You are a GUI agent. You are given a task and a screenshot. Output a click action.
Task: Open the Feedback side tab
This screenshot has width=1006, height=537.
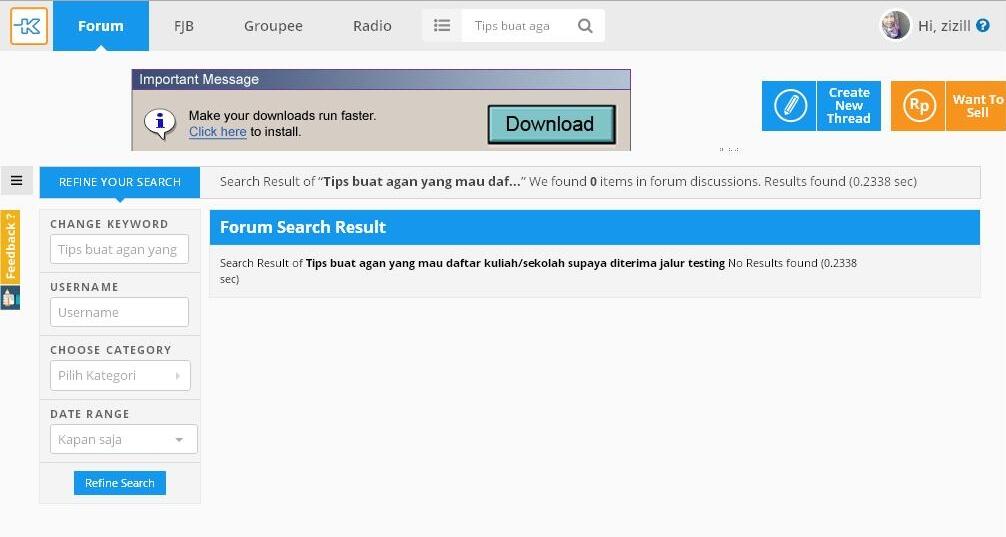pos(10,246)
